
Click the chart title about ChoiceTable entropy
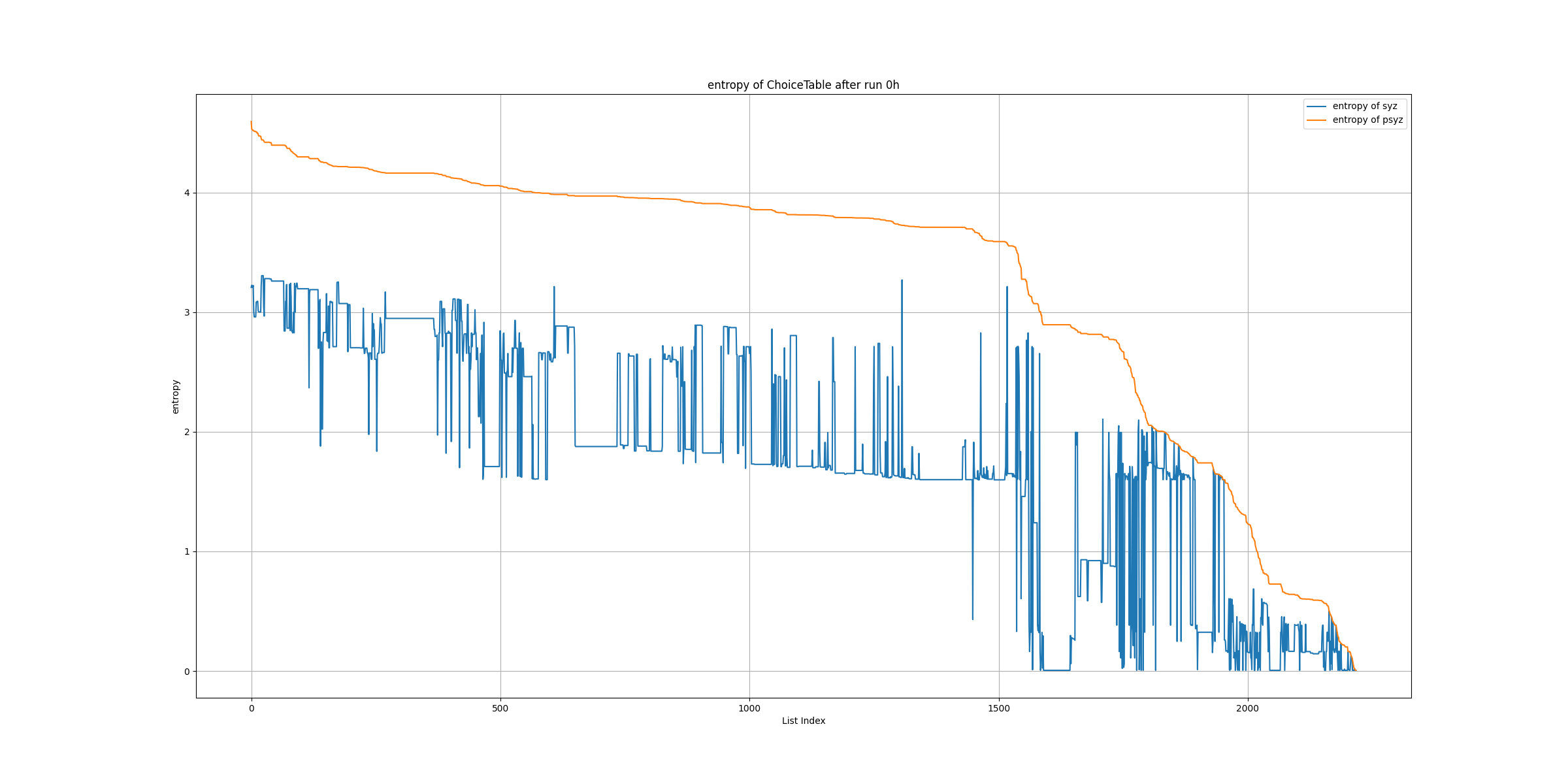803,85
